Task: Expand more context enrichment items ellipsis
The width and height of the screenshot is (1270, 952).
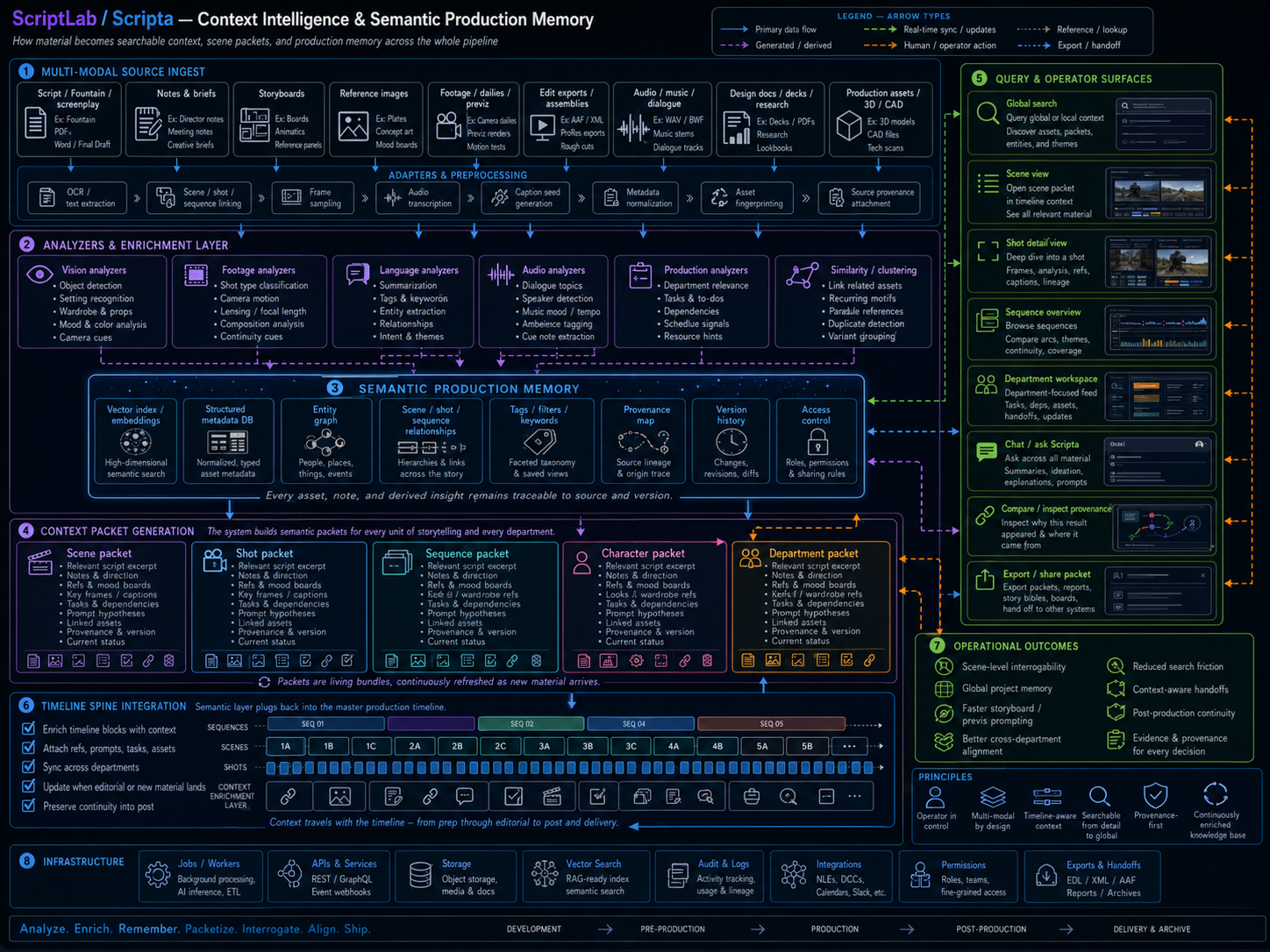Action: [x=854, y=796]
